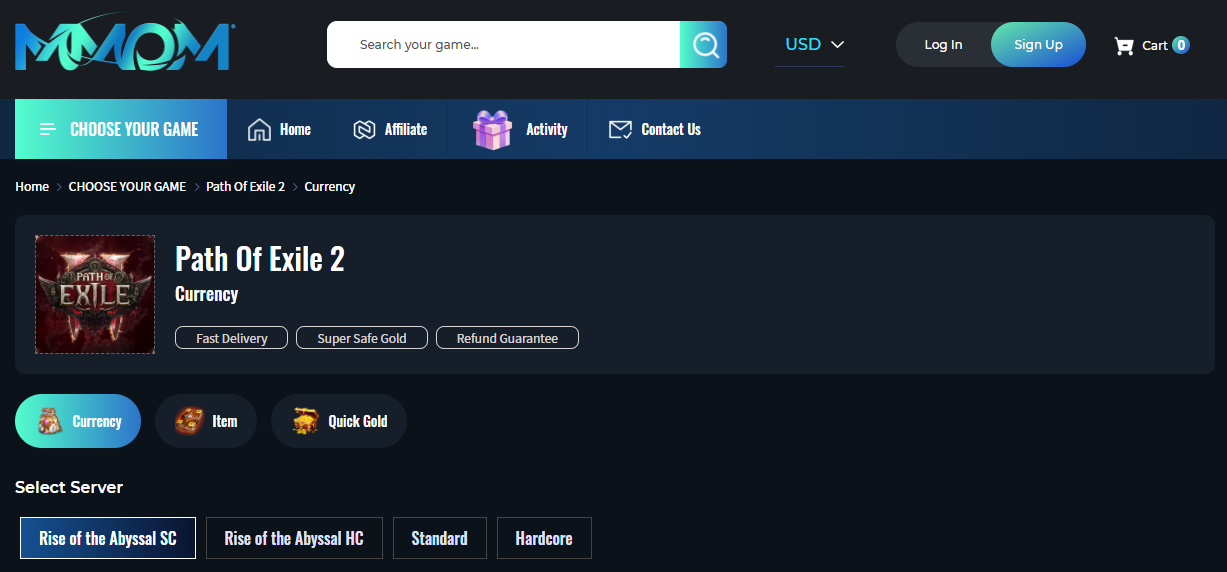1227x572 pixels.
Task: Select the Standard server option
Action: [440, 538]
